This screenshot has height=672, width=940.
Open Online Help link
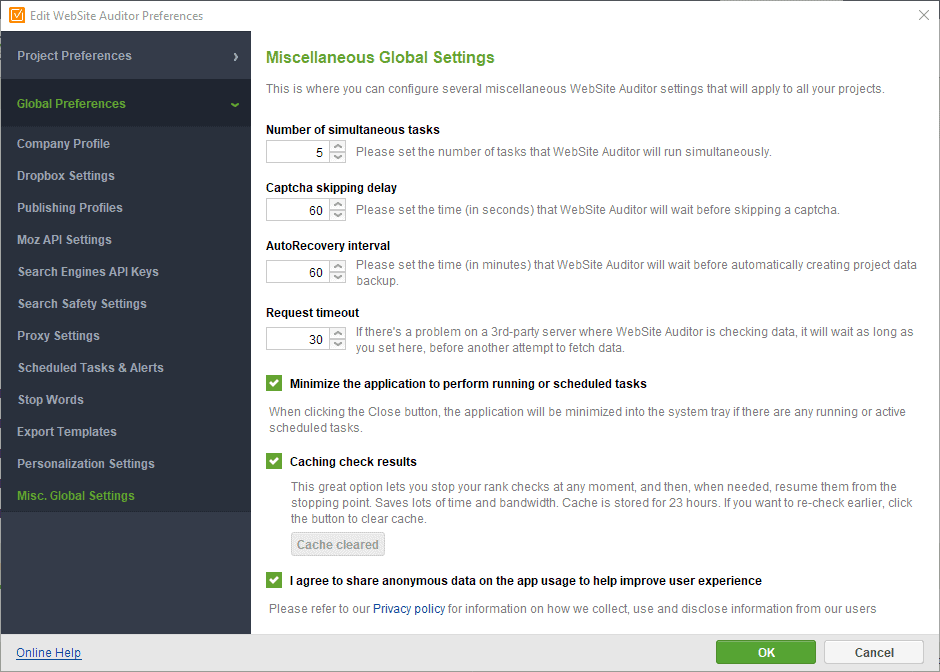point(49,652)
